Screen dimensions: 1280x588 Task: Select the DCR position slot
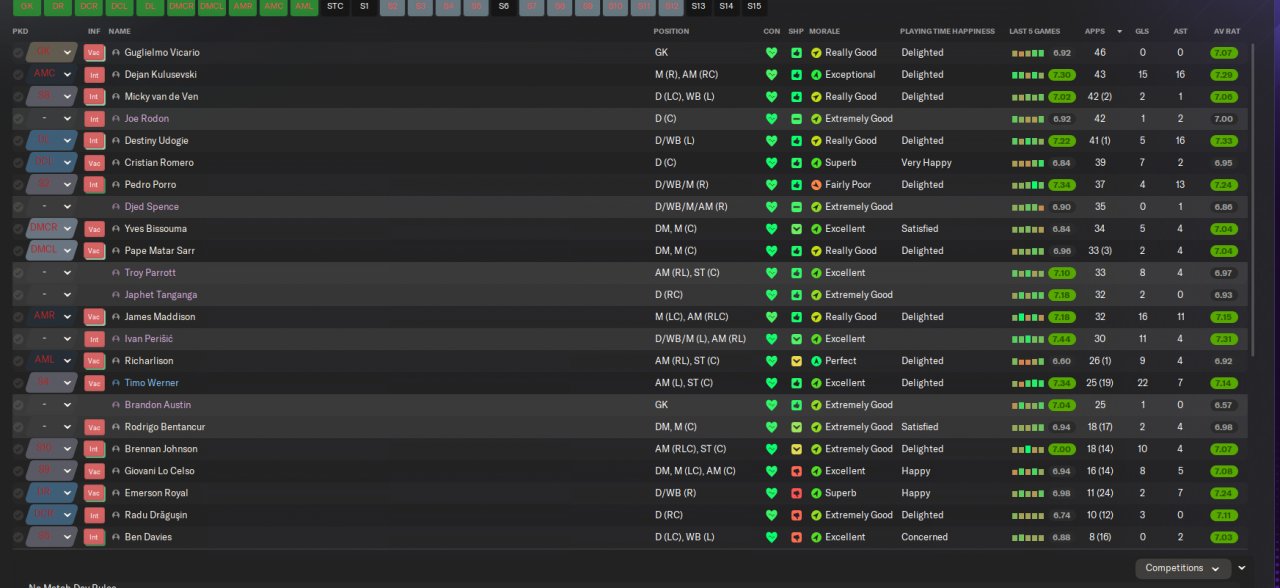[89, 6]
